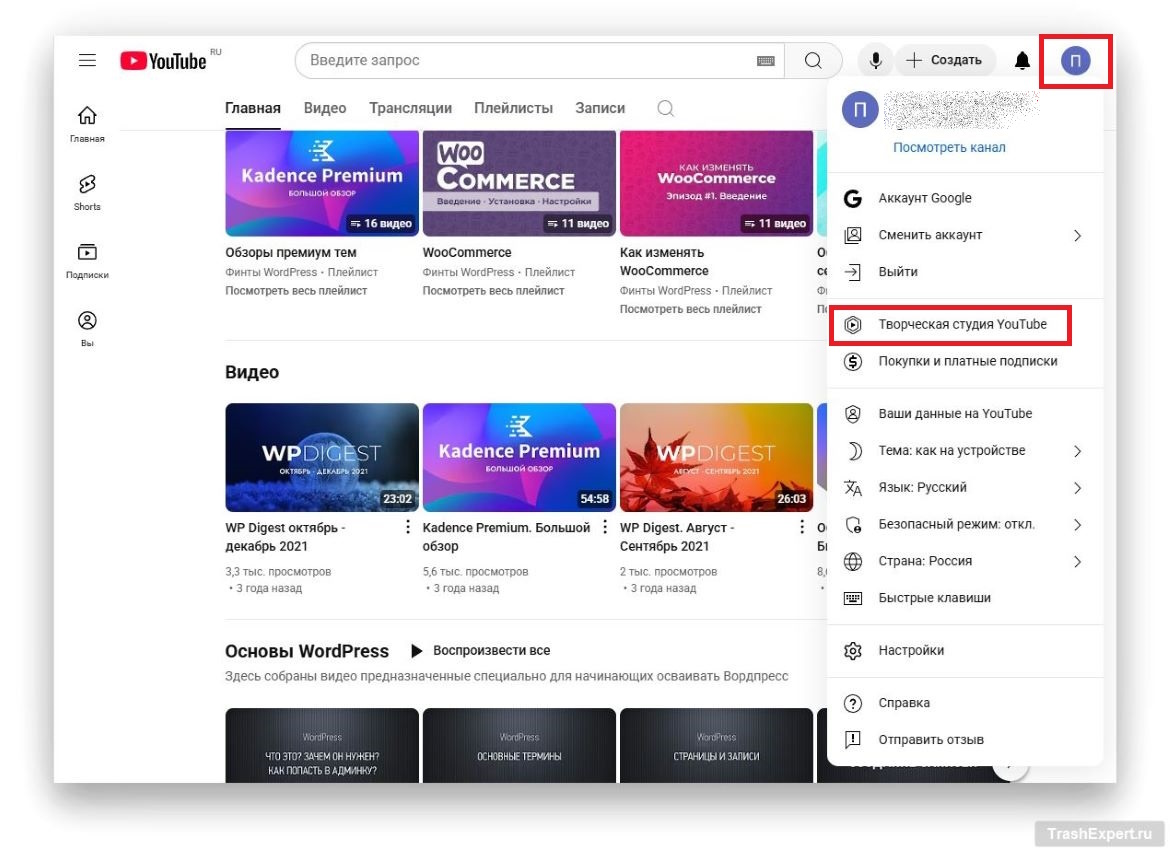Play the WP Digest октябрь - декабрь 2021 thumbnail
Screen dimensions: 1170x852
coord(322,457)
